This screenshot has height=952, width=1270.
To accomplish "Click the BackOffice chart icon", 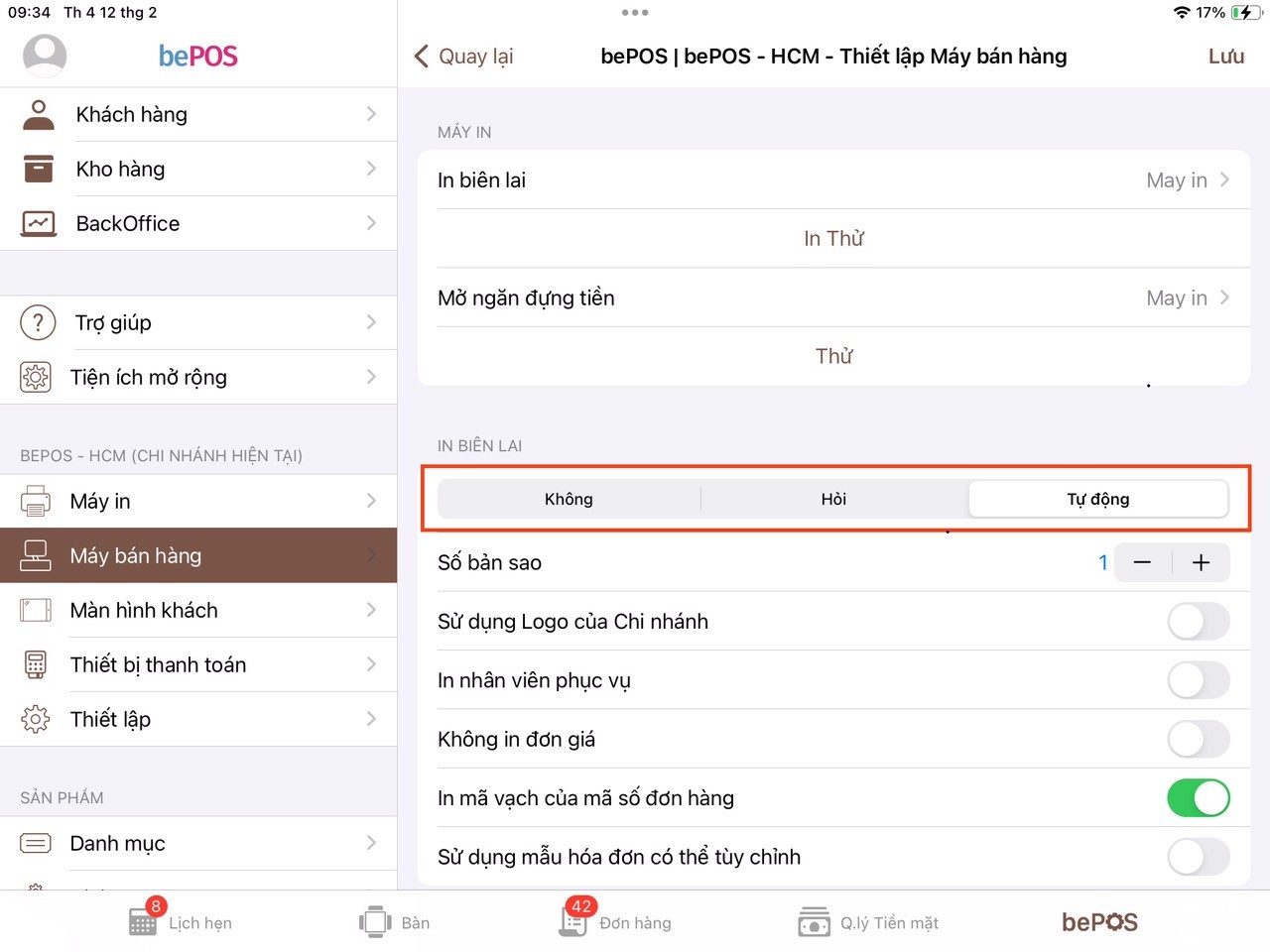I will [x=39, y=223].
